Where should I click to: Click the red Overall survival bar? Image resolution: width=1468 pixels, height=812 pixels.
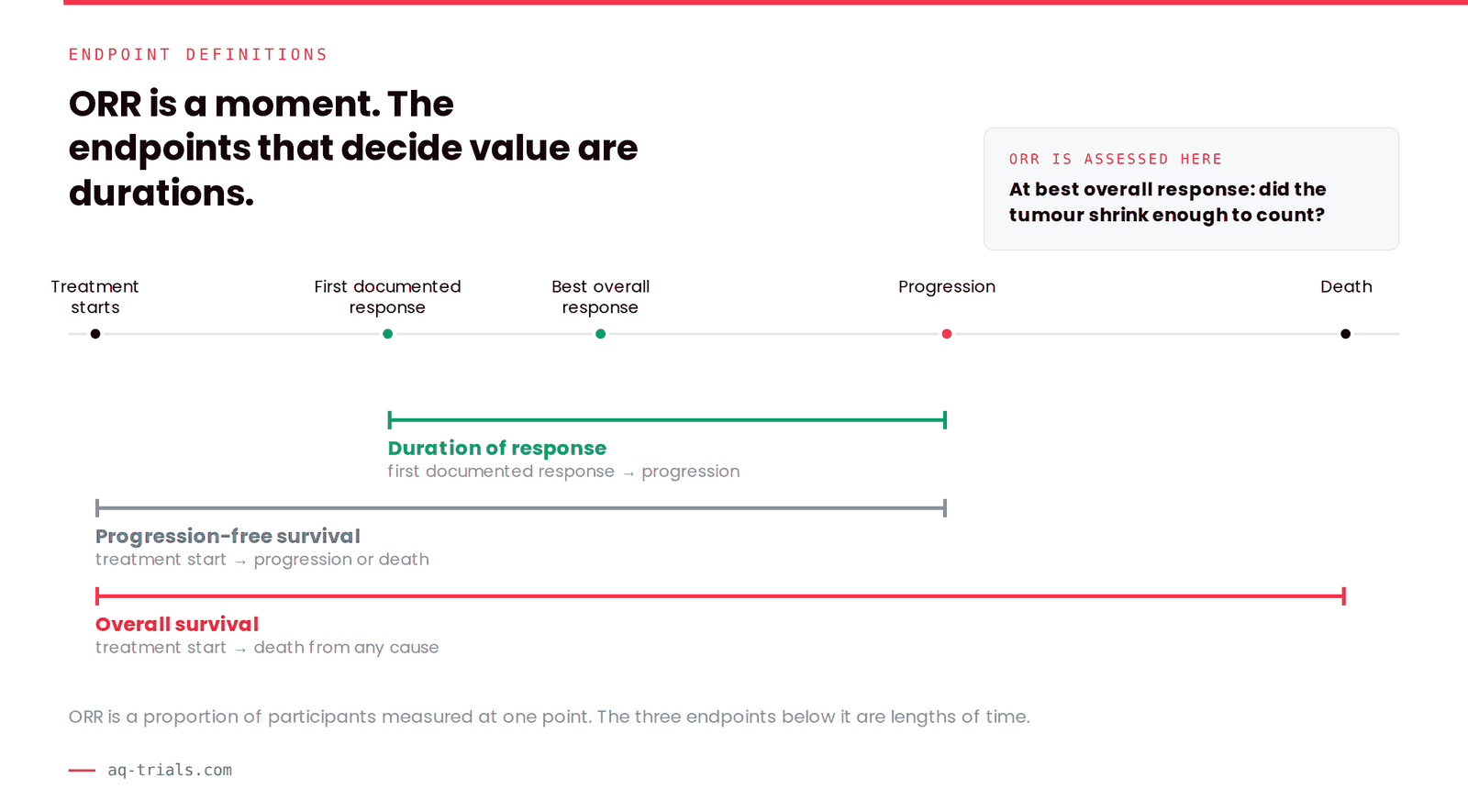click(720, 596)
